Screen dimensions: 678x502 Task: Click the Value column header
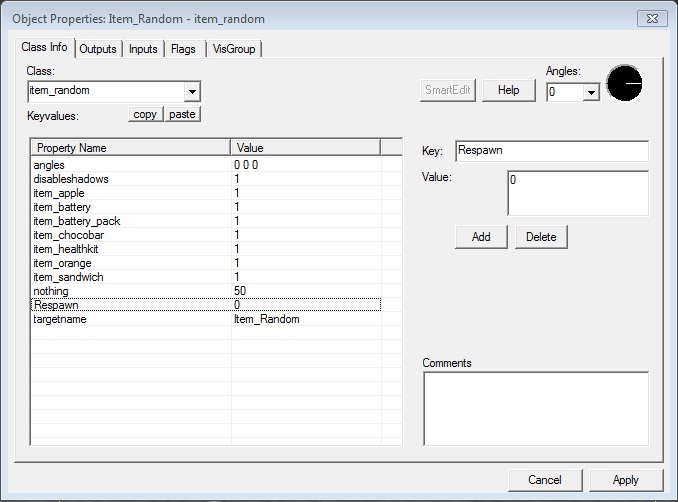click(305, 148)
